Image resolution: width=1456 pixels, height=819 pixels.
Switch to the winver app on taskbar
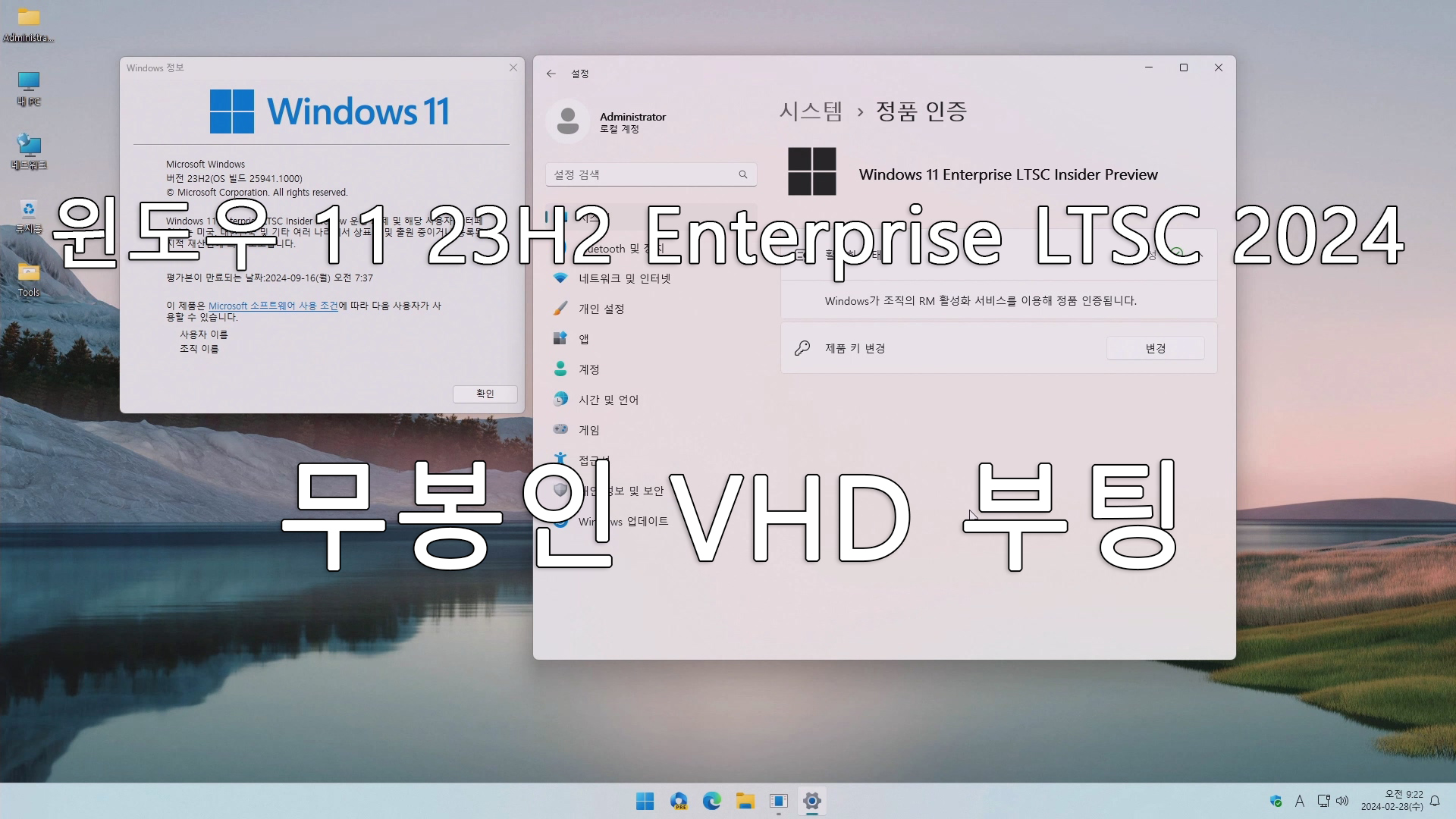(x=778, y=801)
